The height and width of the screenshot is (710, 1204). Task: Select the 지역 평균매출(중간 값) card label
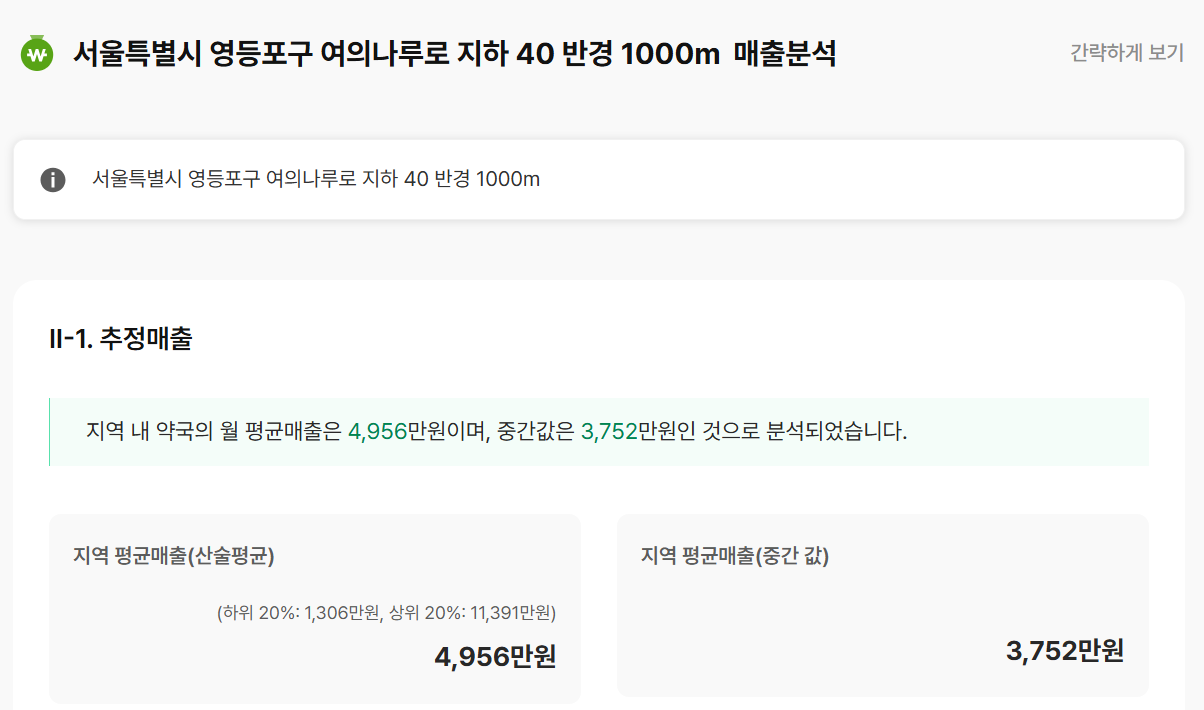pos(735,556)
